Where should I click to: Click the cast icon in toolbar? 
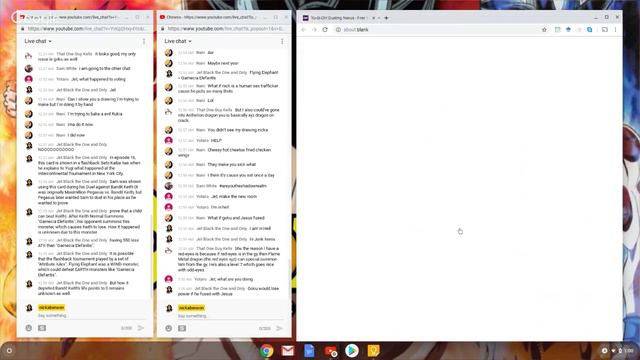(x=604, y=29)
